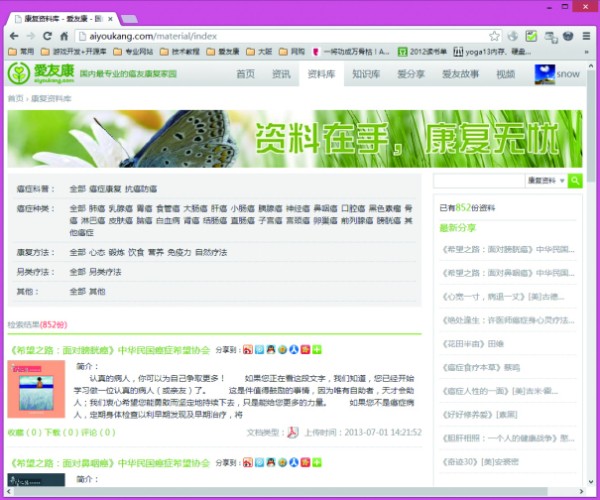Open the first result's book cover thumbnail
The height and width of the screenshot is (500, 600).
[36, 389]
